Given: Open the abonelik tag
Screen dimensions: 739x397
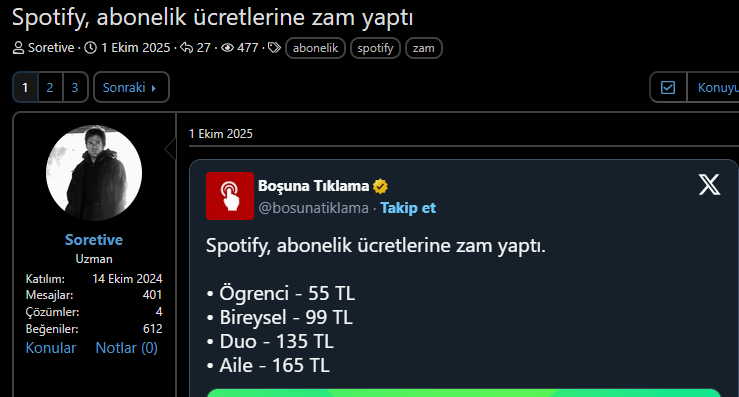Looking at the screenshot, I should 315,48.
